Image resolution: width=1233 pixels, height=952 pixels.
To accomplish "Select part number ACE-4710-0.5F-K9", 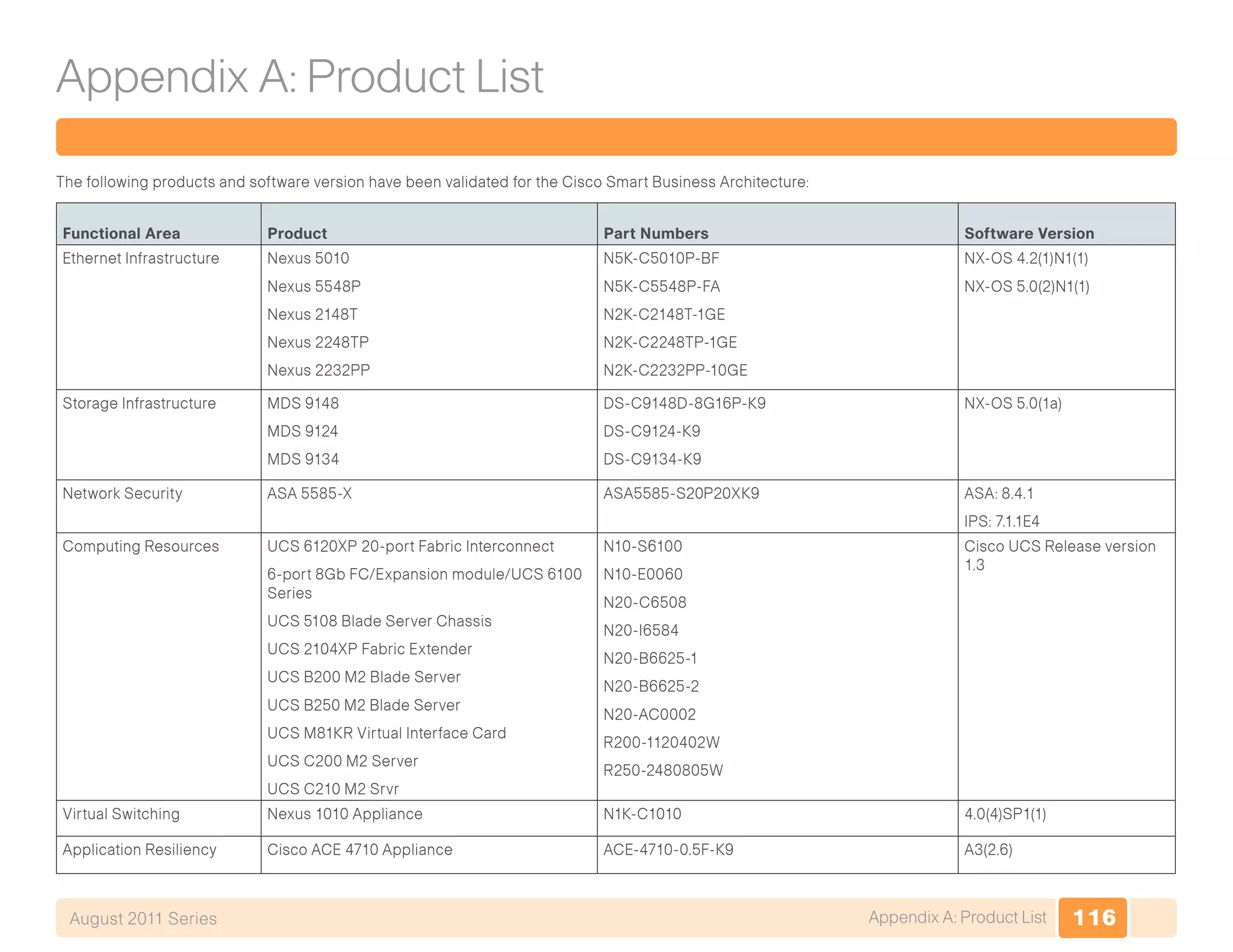I will coord(669,850).
